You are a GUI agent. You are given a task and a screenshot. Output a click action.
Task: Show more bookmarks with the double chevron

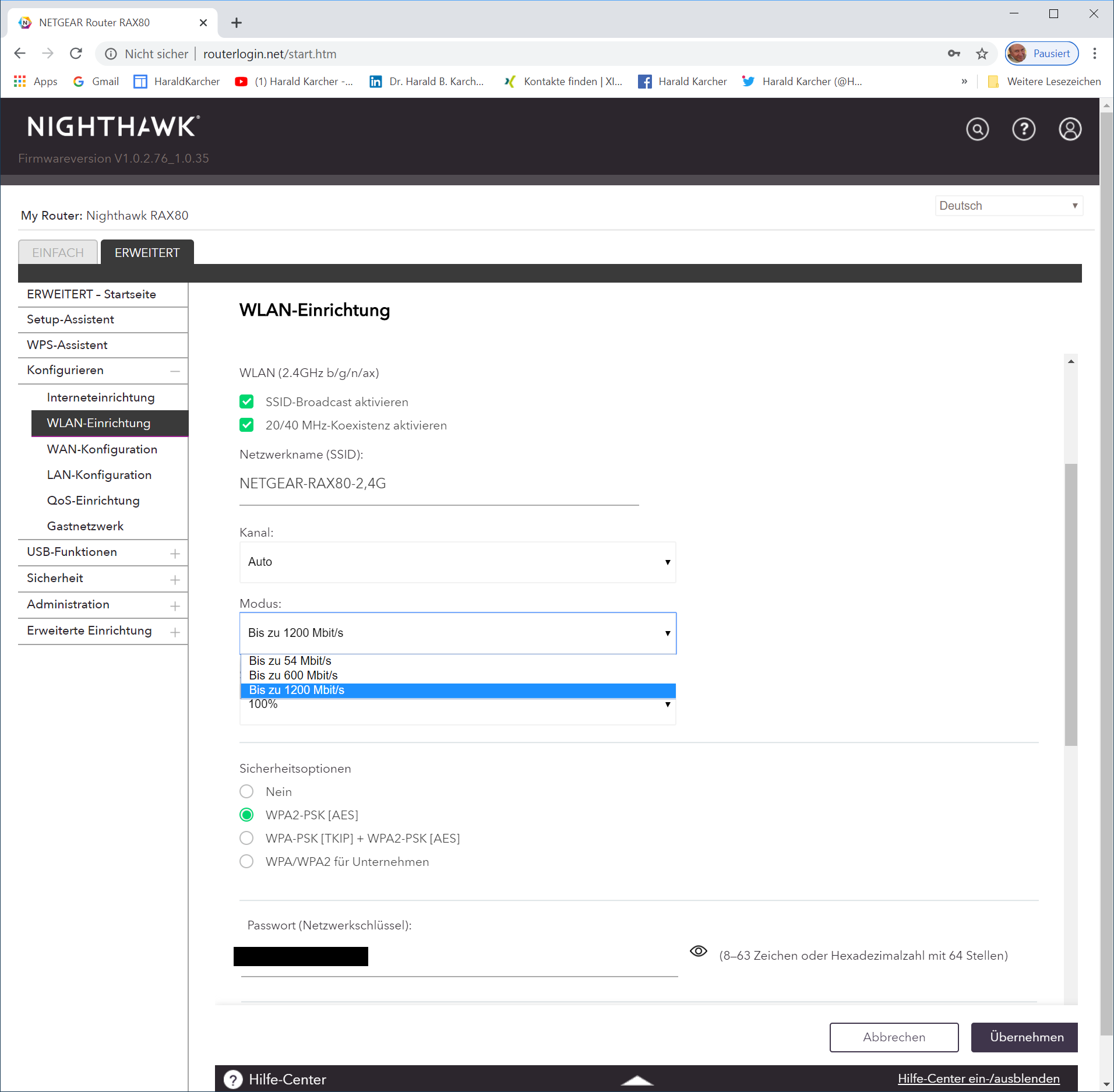(x=964, y=82)
